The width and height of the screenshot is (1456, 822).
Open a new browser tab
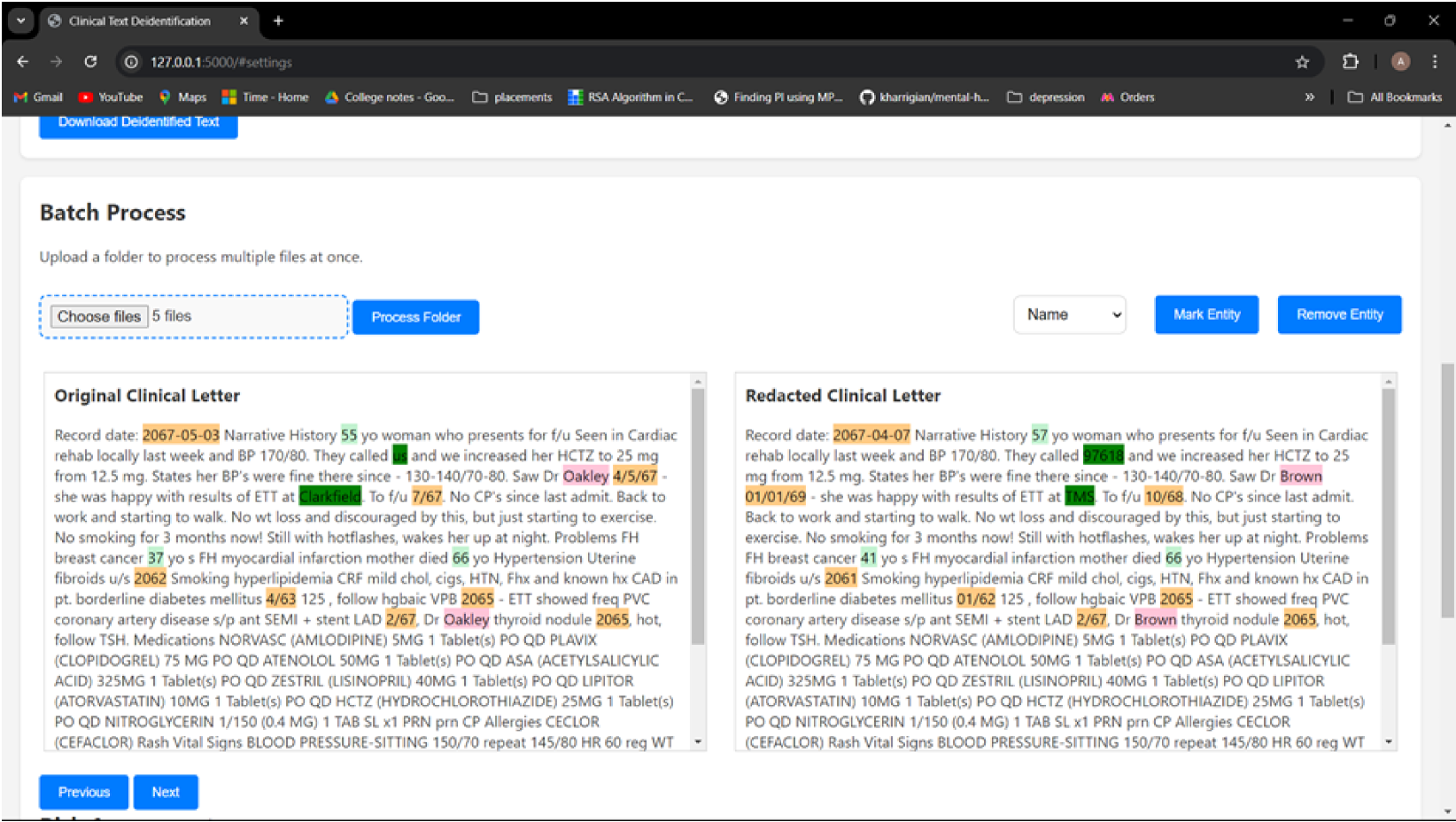tap(278, 20)
